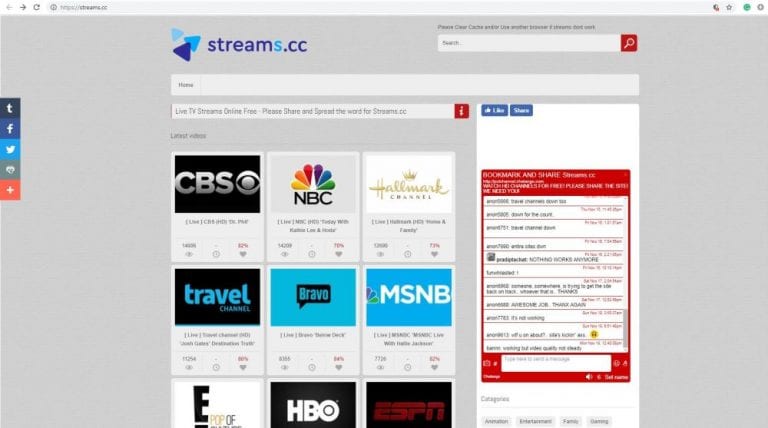This screenshot has height=428, width=768.
Task: Open the NBC live stream title link
Action: point(311,224)
